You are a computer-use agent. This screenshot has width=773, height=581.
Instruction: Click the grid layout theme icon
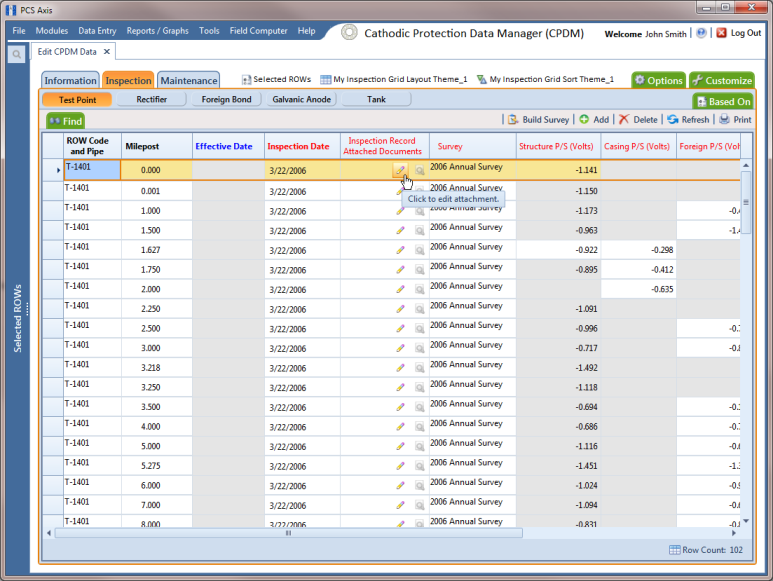point(325,79)
